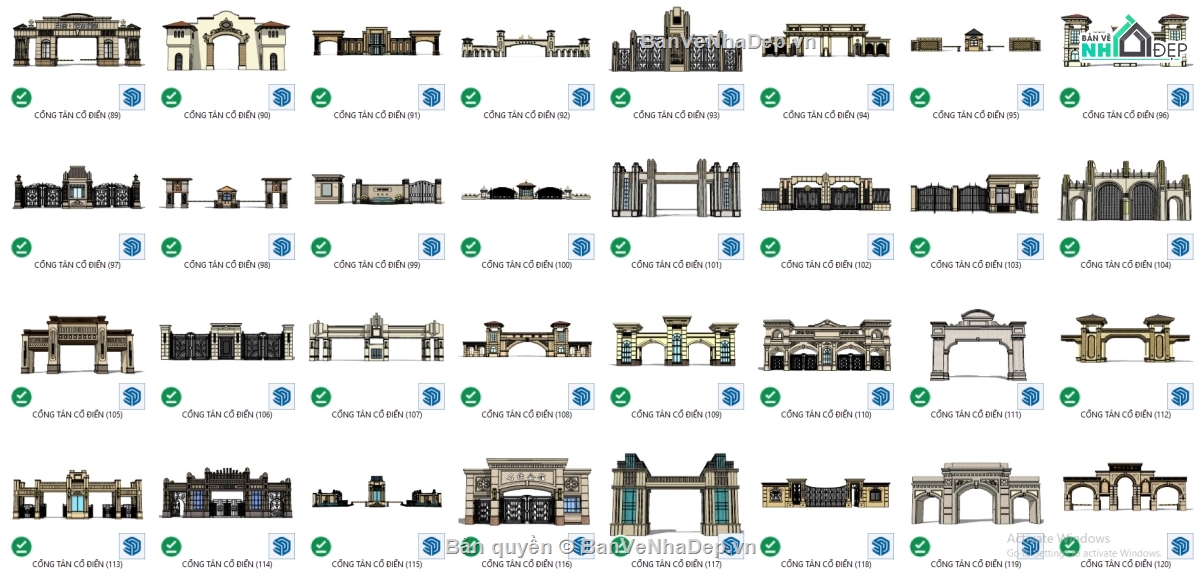The width and height of the screenshot is (1200, 575).
Task: Click the SketchUp icon of file (97)
Action: (x=132, y=247)
